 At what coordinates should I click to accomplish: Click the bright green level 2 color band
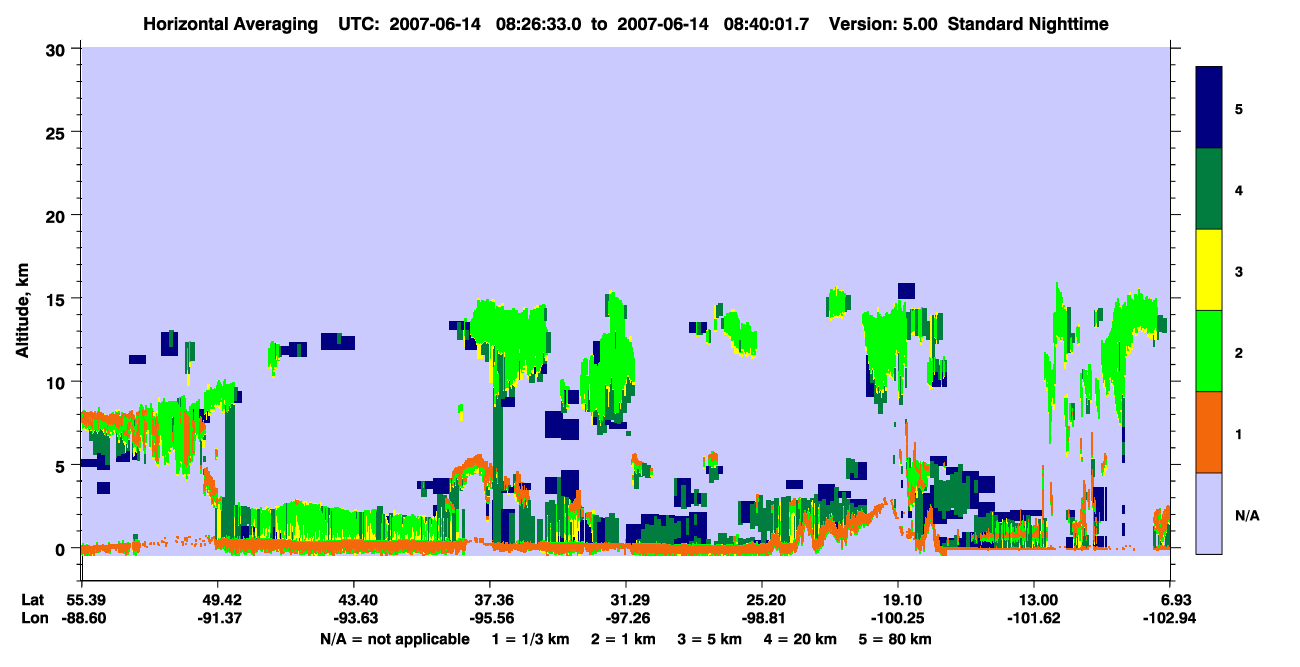click(x=1209, y=351)
